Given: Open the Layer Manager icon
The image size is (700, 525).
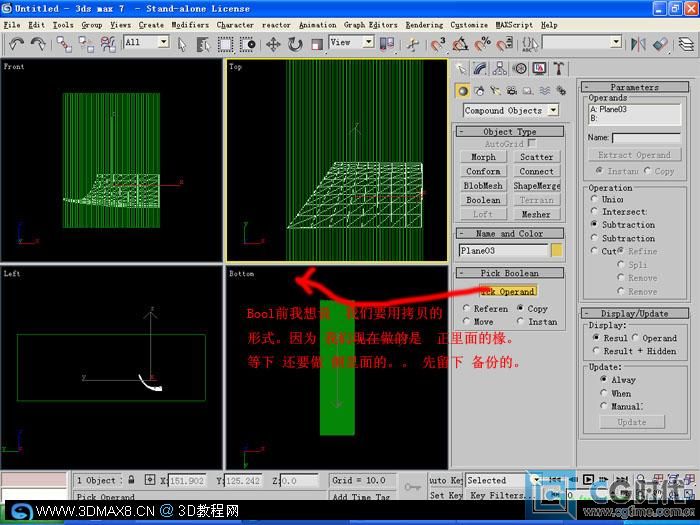Looking at the screenshot, I should coord(686,44).
